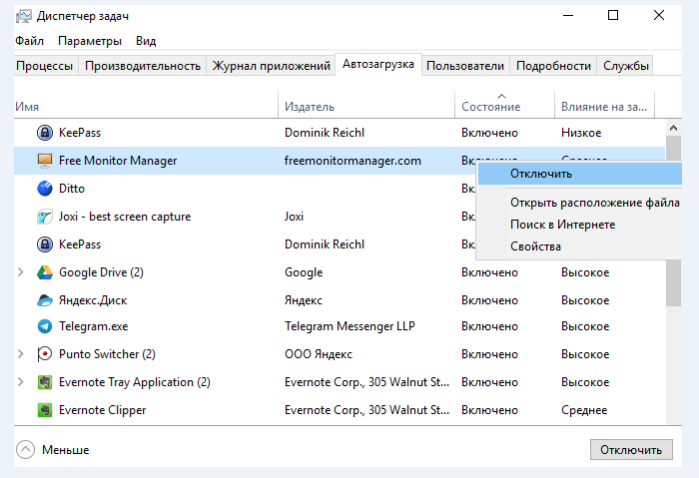The width and height of the screenshot is (699, 478).
Task: Choose Свойства in the context menu
Action: coord(580,246)
